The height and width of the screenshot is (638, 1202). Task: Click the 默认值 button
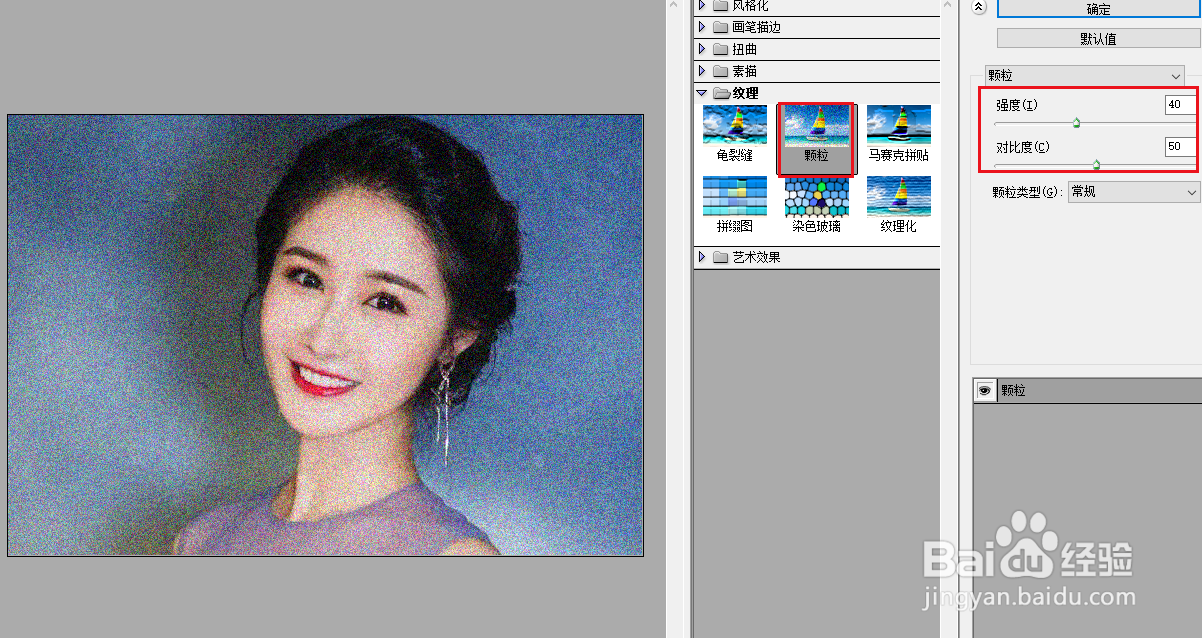(x=1099, y=38)
